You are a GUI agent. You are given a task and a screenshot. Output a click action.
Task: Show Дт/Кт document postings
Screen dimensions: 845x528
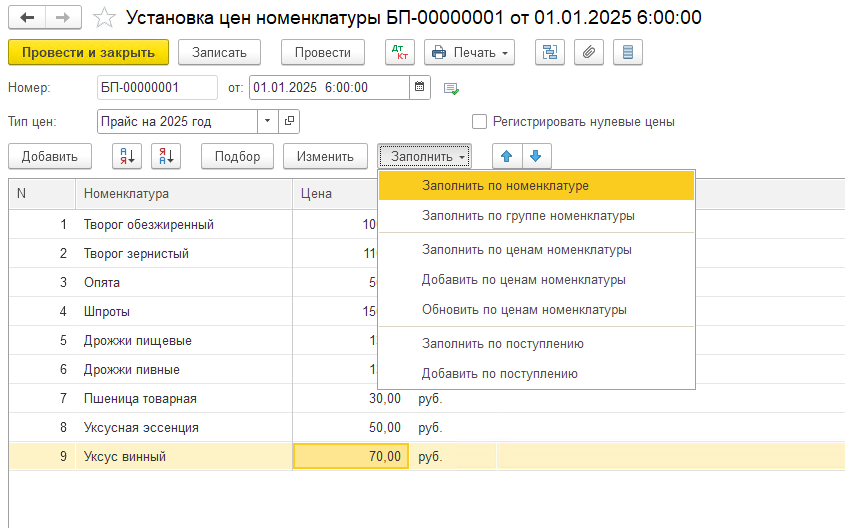400,52
